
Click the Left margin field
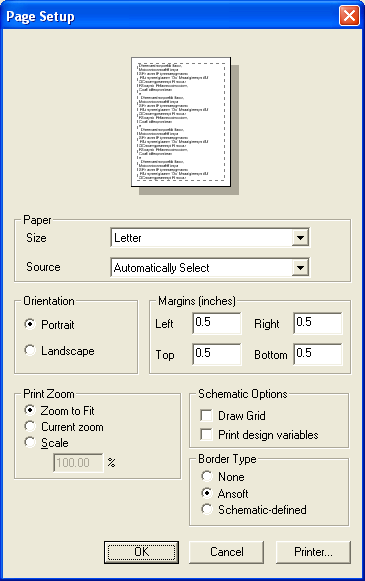coord(217,323)
